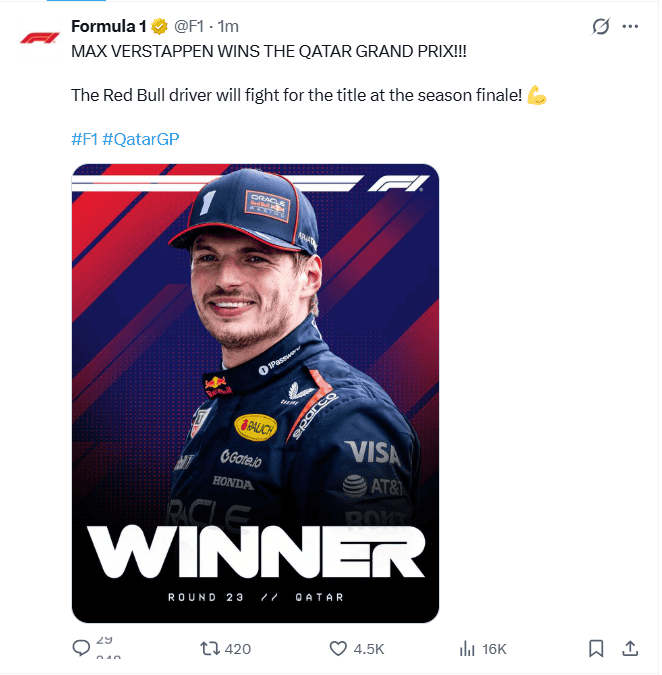
Task: Click the 16K views count
Action: tap(495, 649)
